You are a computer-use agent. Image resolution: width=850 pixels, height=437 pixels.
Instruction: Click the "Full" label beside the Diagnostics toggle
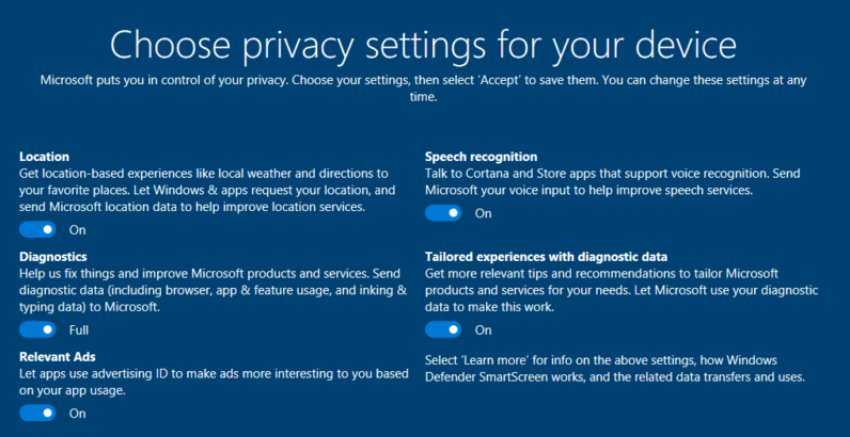(79, 330)
